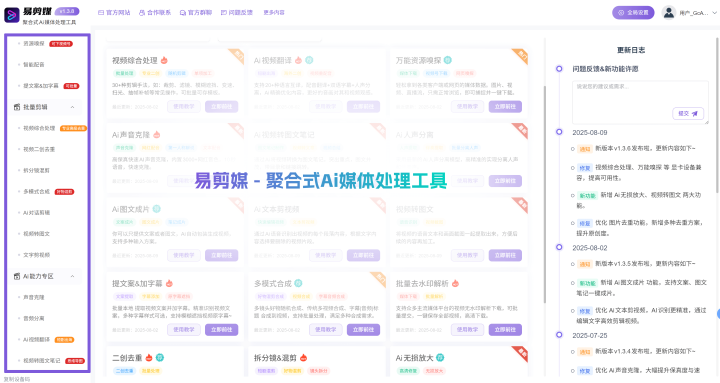Select 资源嗅探 in the sidebar
The image size is (720, 383).
point(34,44)
